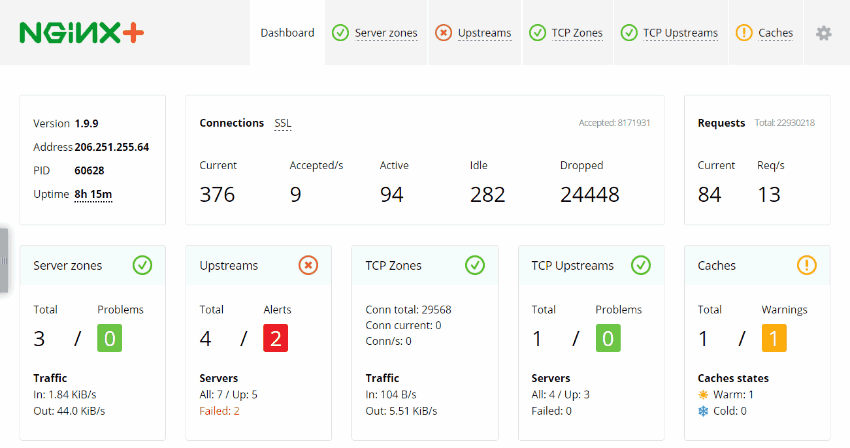This screenshot has width=850, height=448.
Task: Click the Uptime 8h 15m value
Action: point(93,194)
